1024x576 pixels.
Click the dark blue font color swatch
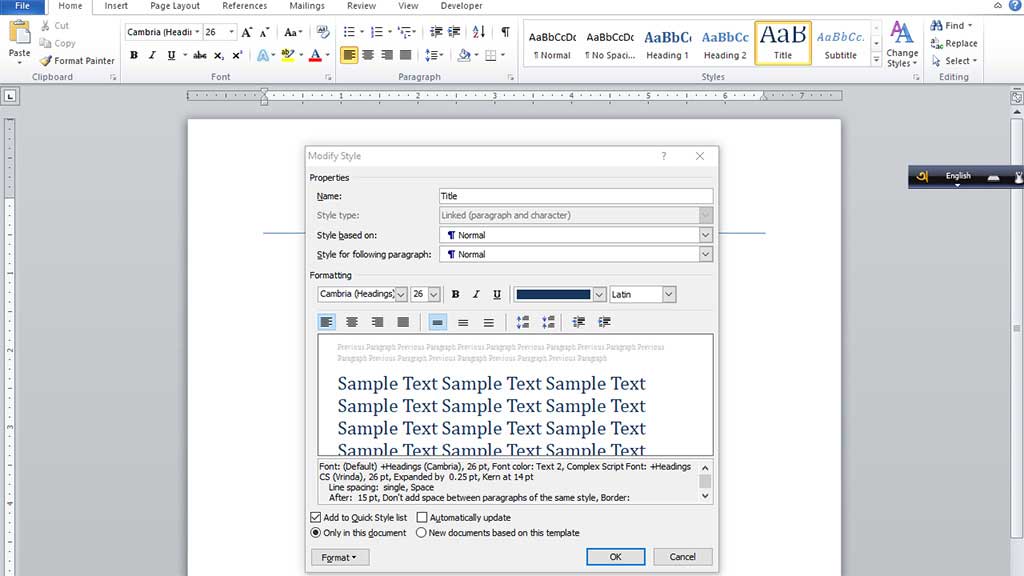[x=552, y=295]
